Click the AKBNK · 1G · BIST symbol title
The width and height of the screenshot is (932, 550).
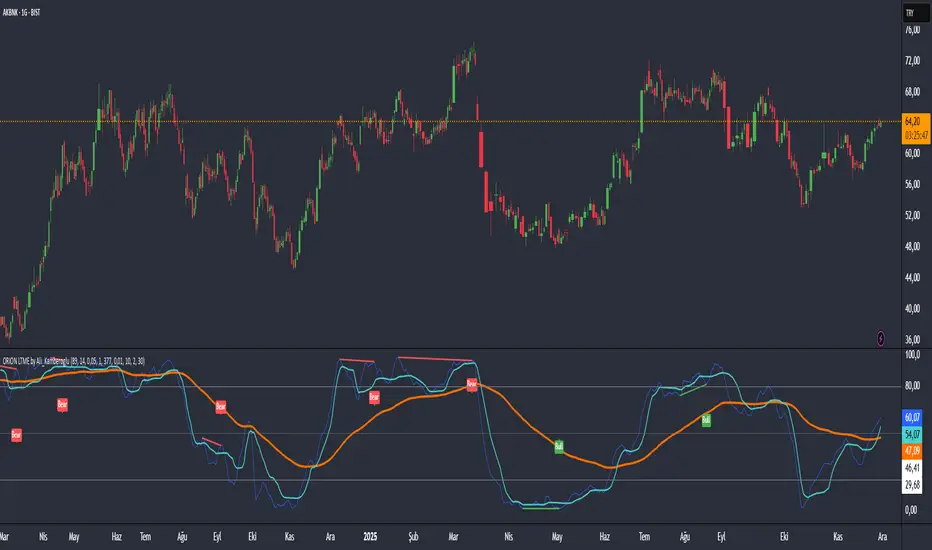pyautogui.click(x=30, y=12)
